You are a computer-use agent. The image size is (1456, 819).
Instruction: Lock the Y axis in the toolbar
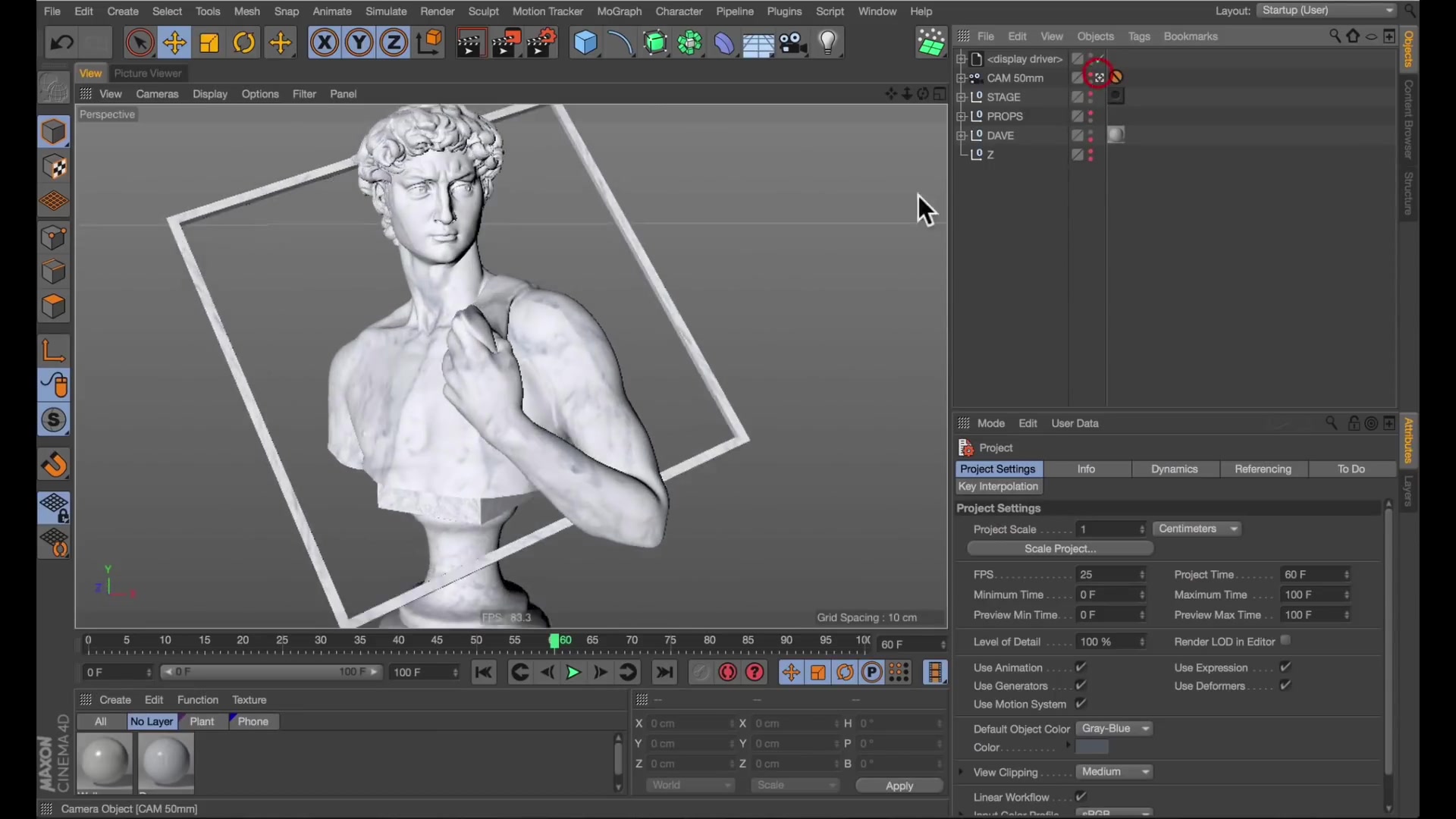pyautogui.click(x=359, y=42)
